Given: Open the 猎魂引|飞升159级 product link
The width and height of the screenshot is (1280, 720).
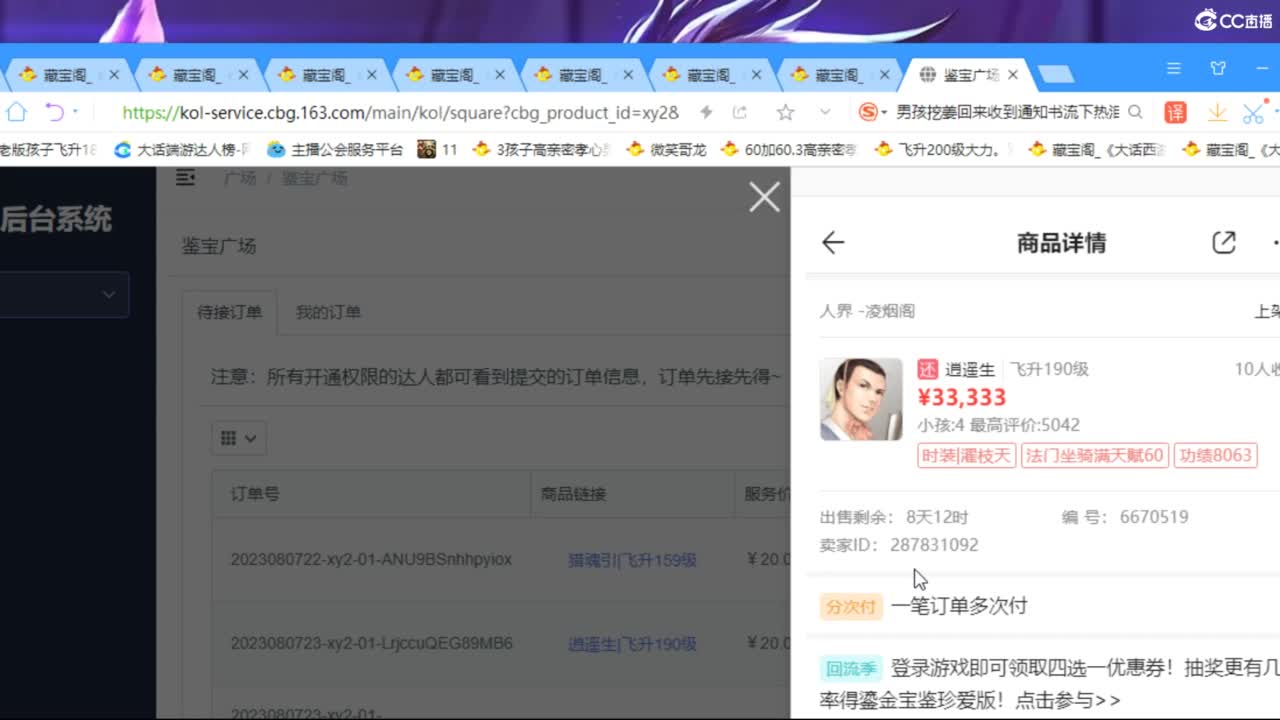Looking at the screenshot, I should (632, 560).
